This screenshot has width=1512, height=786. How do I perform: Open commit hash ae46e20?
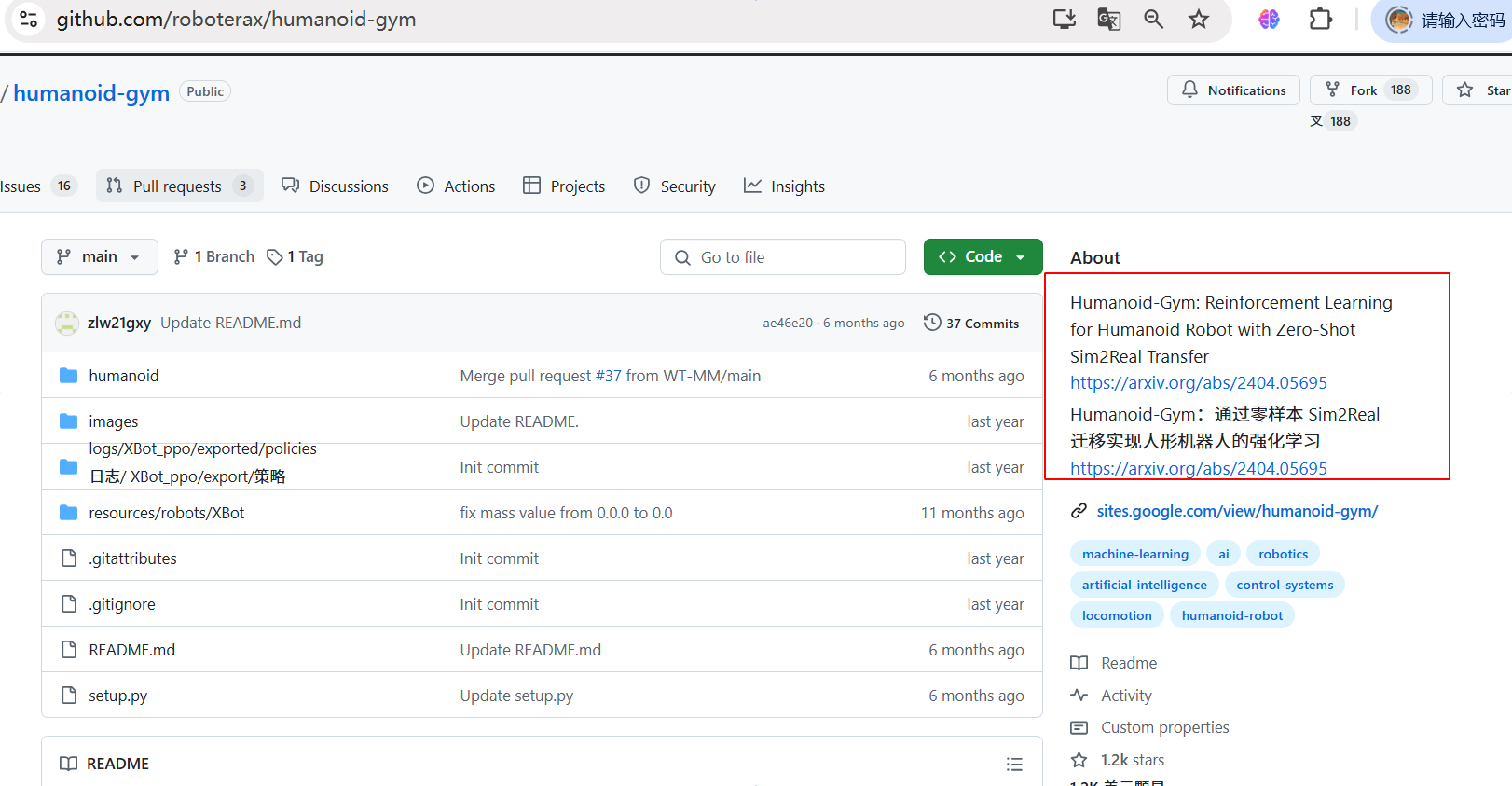pos(788,323)
